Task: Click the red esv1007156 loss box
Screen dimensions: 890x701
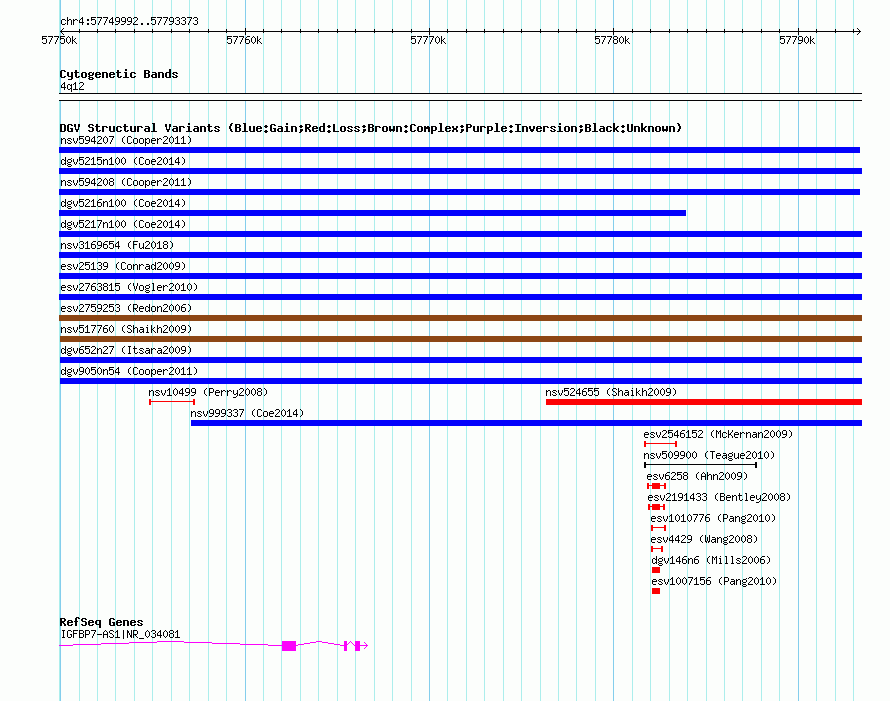Action: [656, 591]
